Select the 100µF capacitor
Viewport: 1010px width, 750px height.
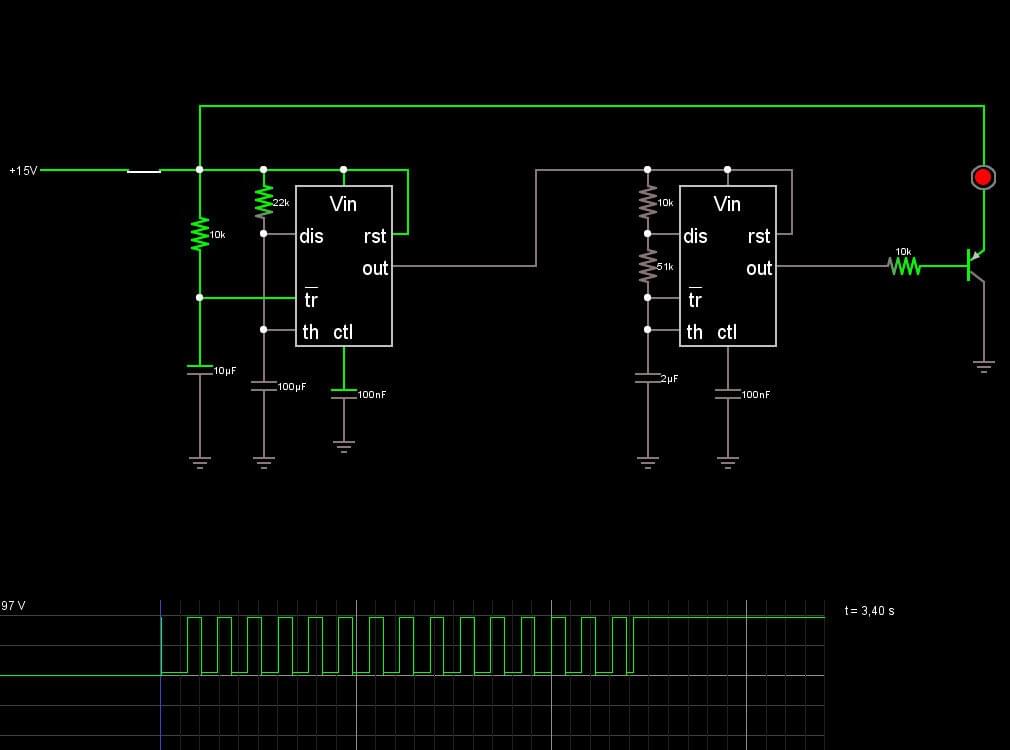(x=264, y=386)
